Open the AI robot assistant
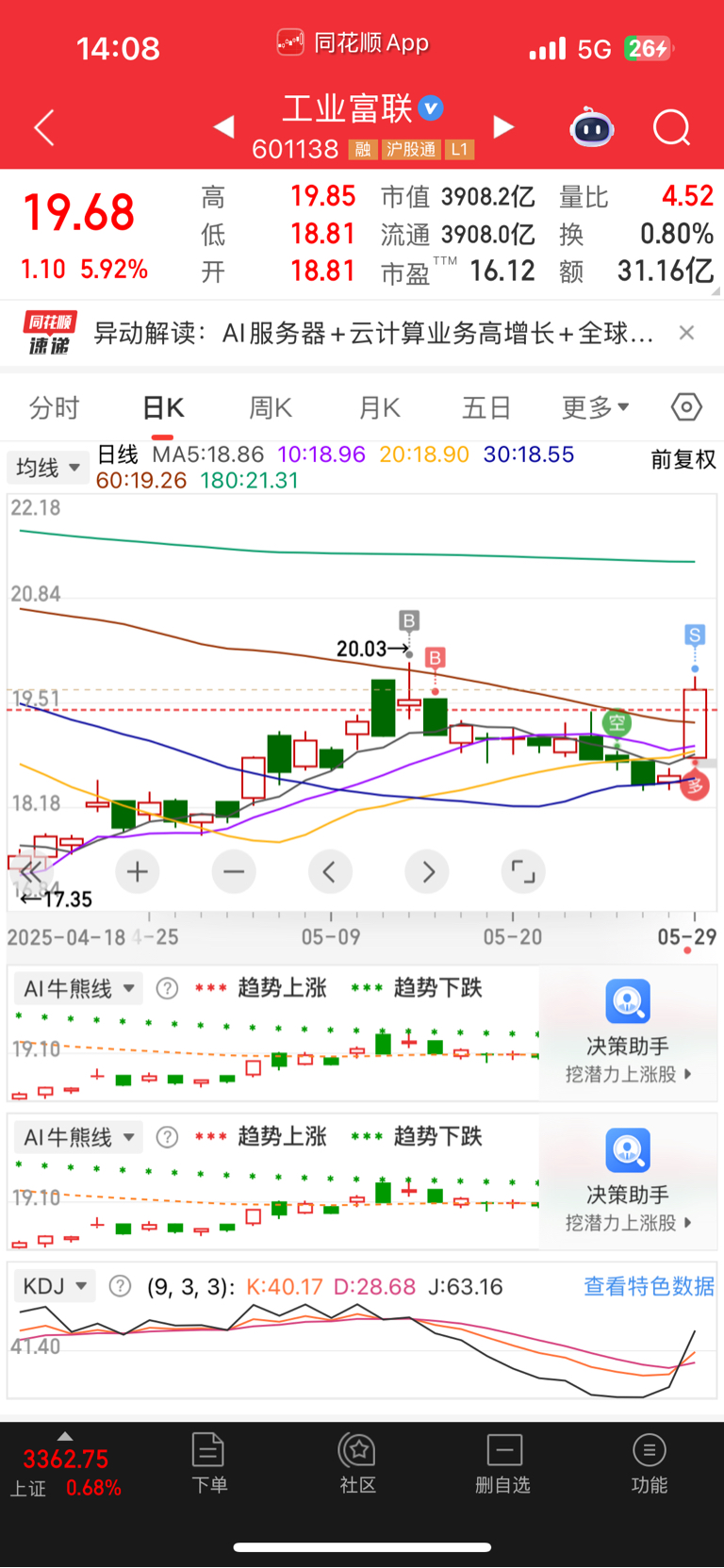This screenshot has height=1568, width=724. 592,126
